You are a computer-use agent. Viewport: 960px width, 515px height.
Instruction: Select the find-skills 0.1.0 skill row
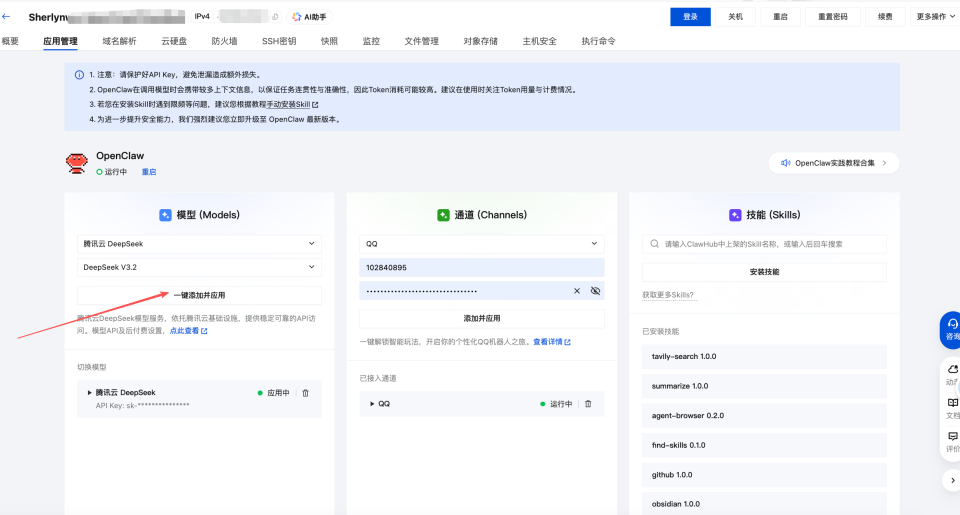pos(764,445)
